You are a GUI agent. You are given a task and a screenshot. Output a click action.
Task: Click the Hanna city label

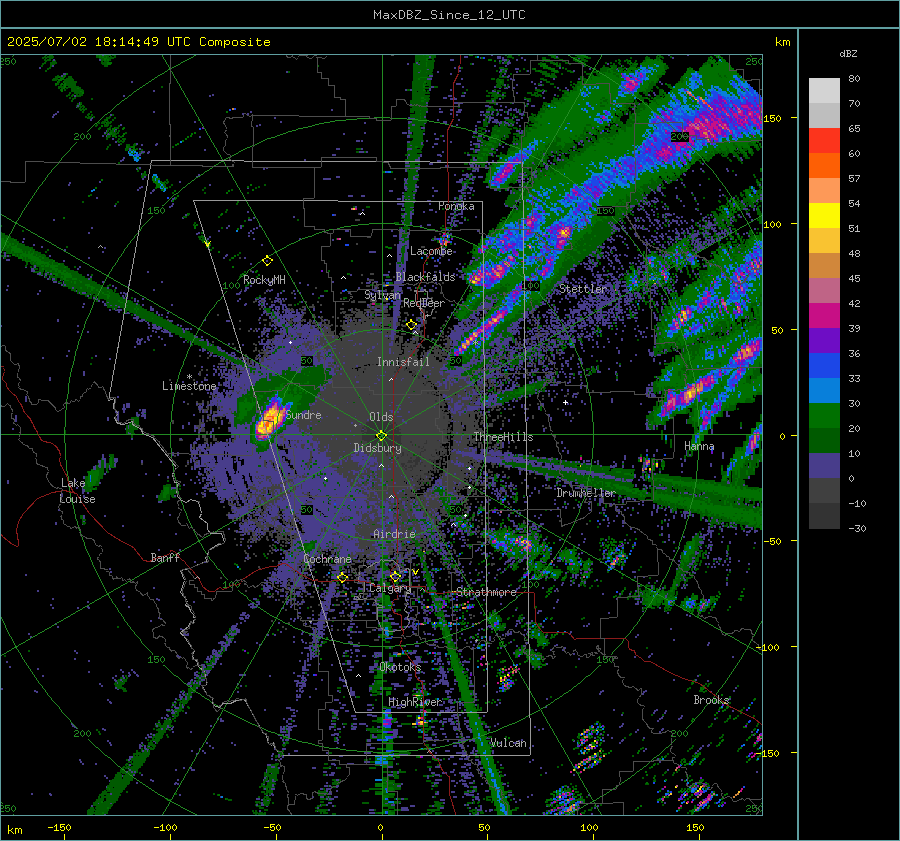[699, 446]
